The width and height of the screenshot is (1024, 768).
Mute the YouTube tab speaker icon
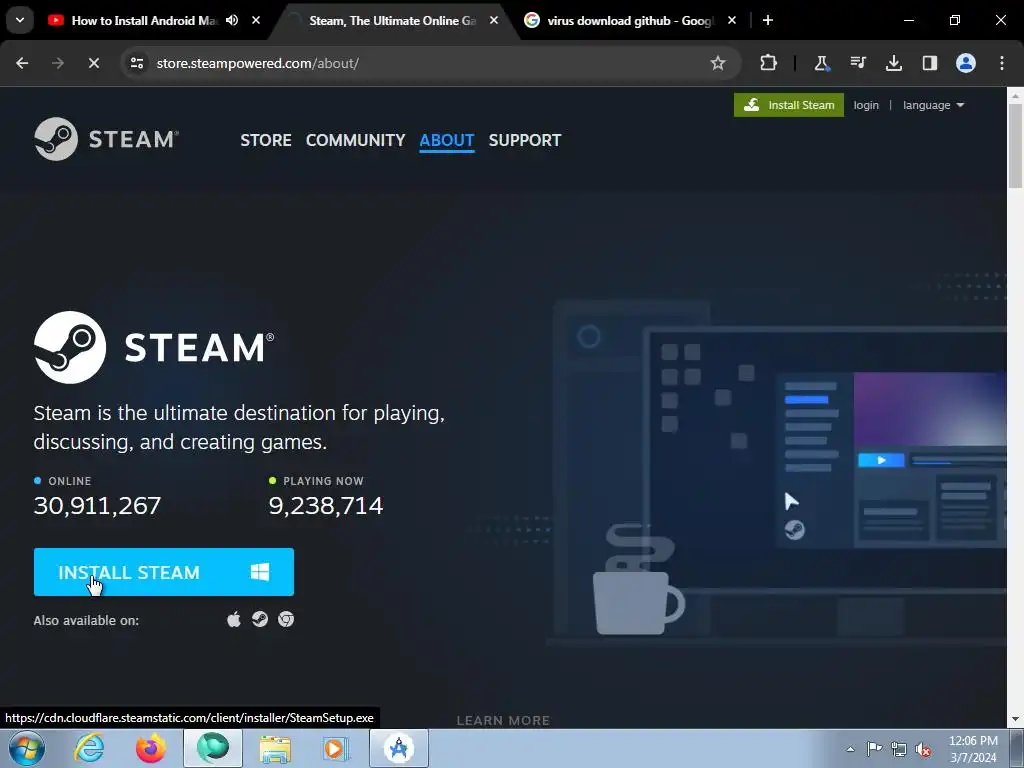232,20
